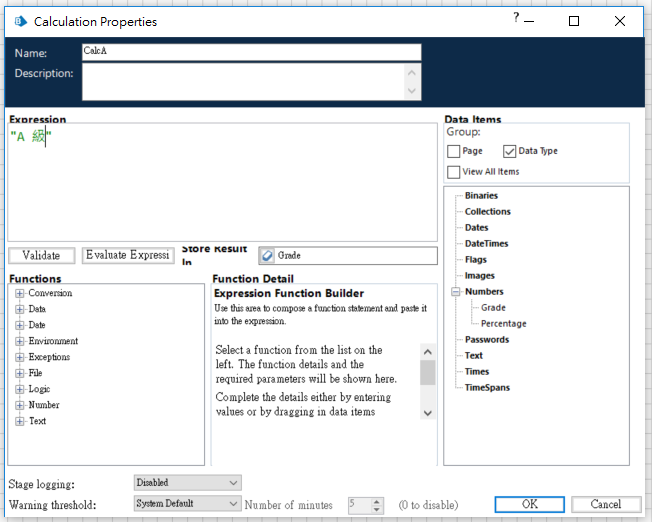Open the Warning threshold dropdown
Image resolution: width=652 pixels, height=522 pixels.
[188, 503]
